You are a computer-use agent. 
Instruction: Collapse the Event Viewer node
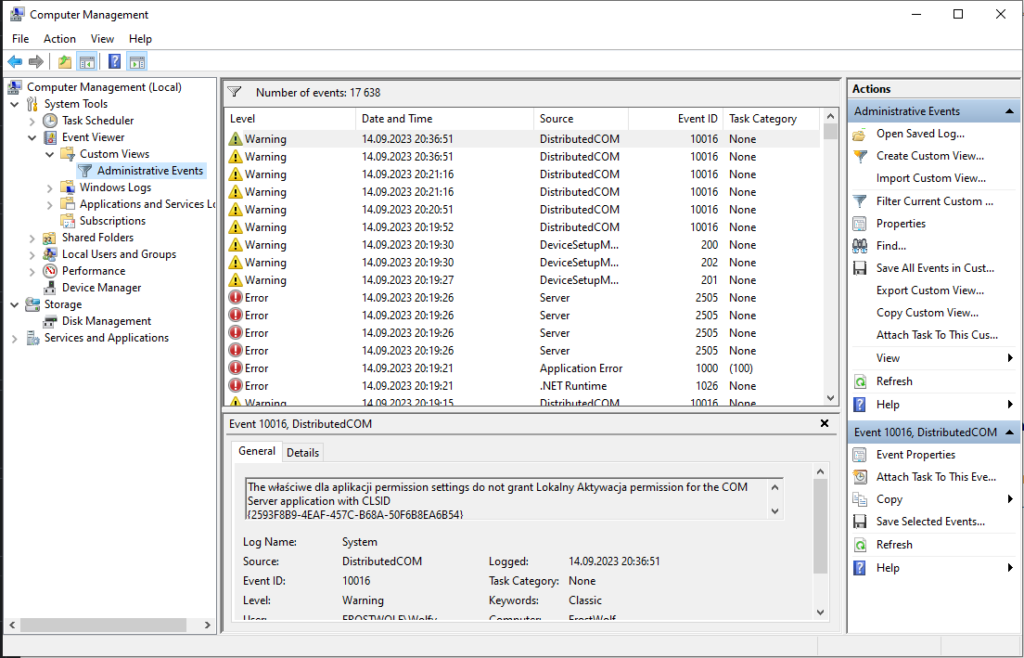(32, 138)
